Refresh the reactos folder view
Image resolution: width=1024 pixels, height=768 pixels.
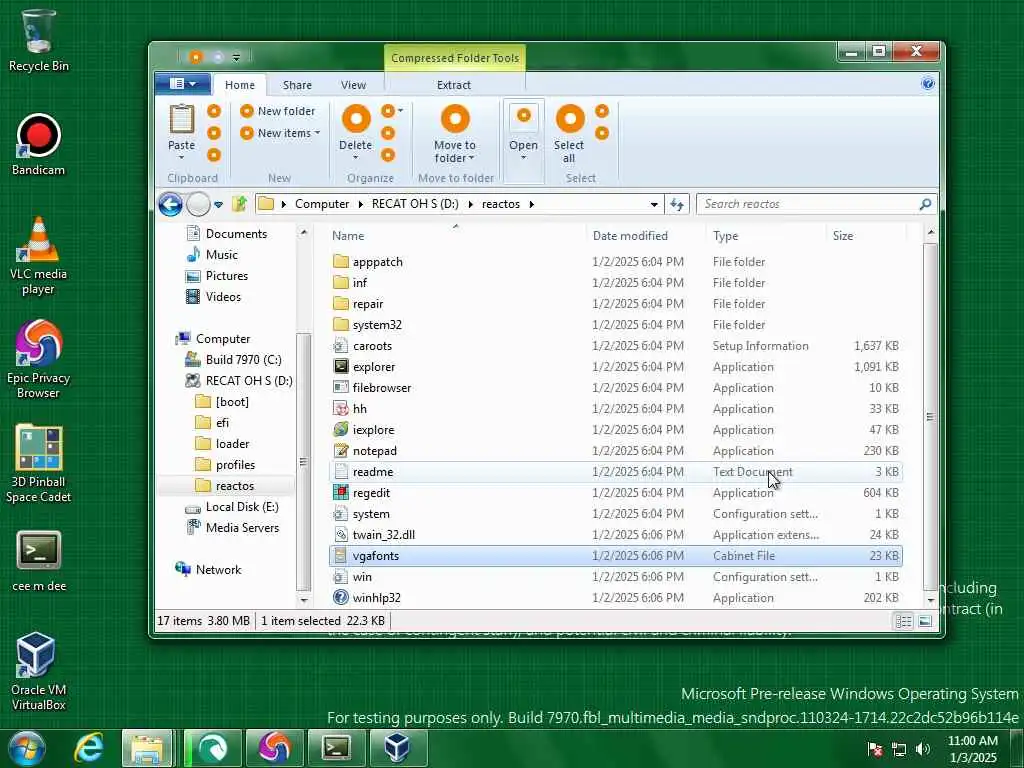tap(677, 204)
